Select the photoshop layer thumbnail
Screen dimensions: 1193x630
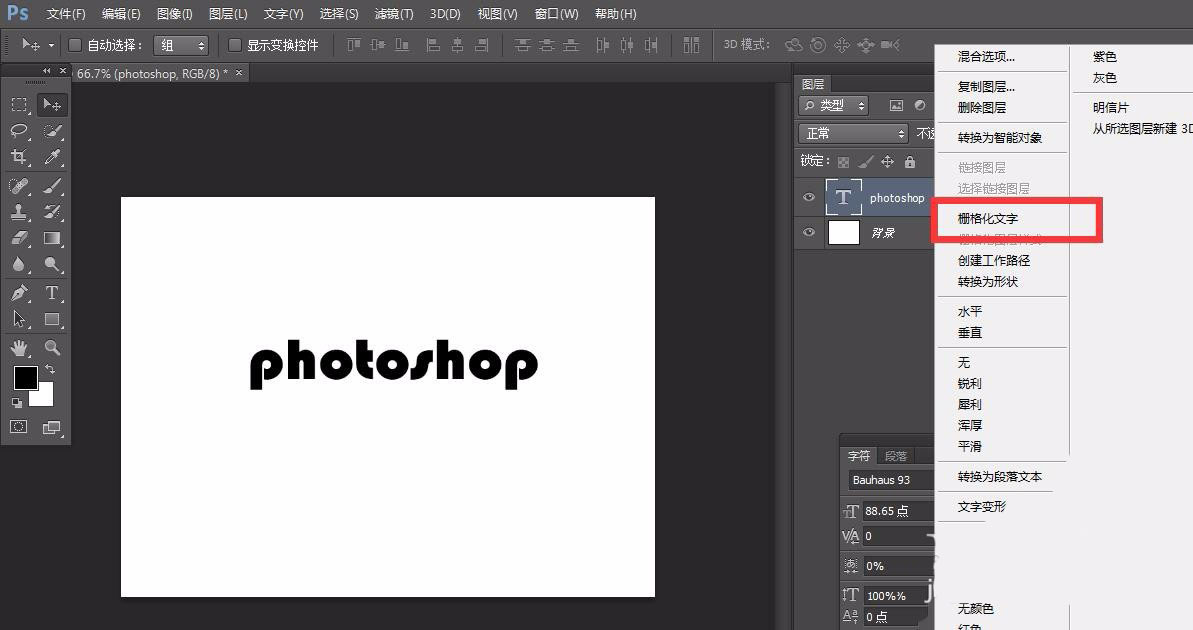tap(843, 197)
